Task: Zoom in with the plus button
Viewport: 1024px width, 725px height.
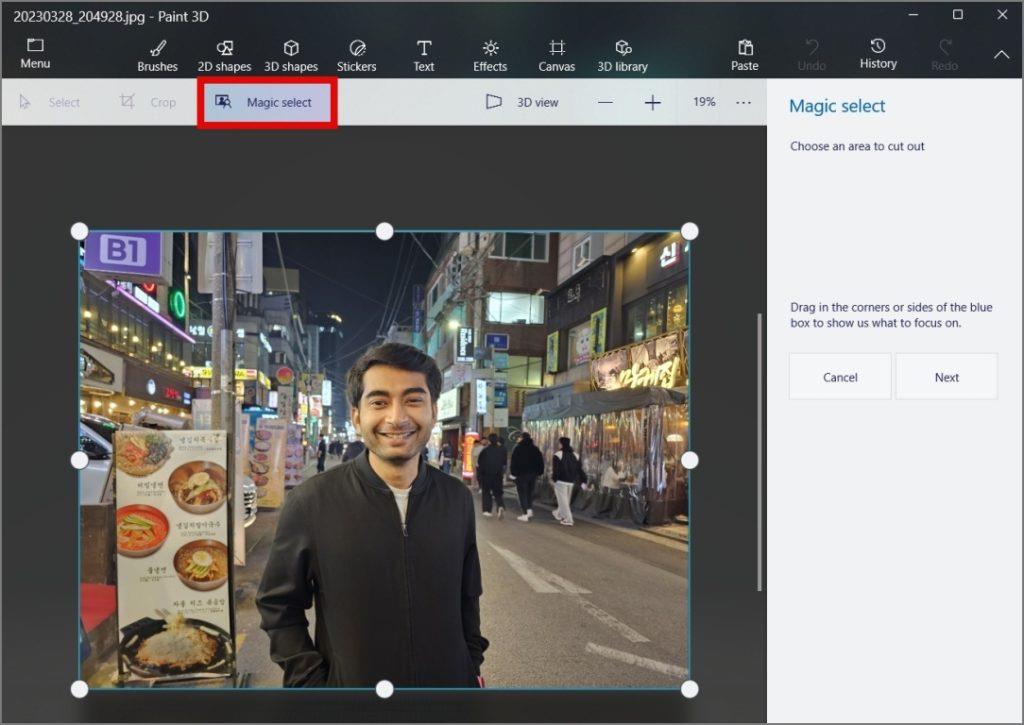Action: (652, 103)
